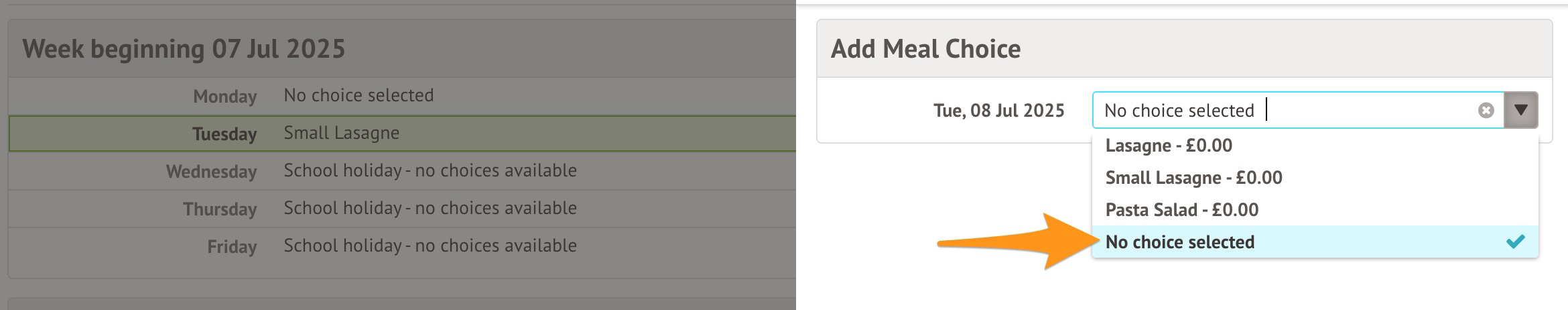The width and height of the screenshot is (1568, 310).
Task: Open Monday's meal choice row
Action: coord(358,95)
